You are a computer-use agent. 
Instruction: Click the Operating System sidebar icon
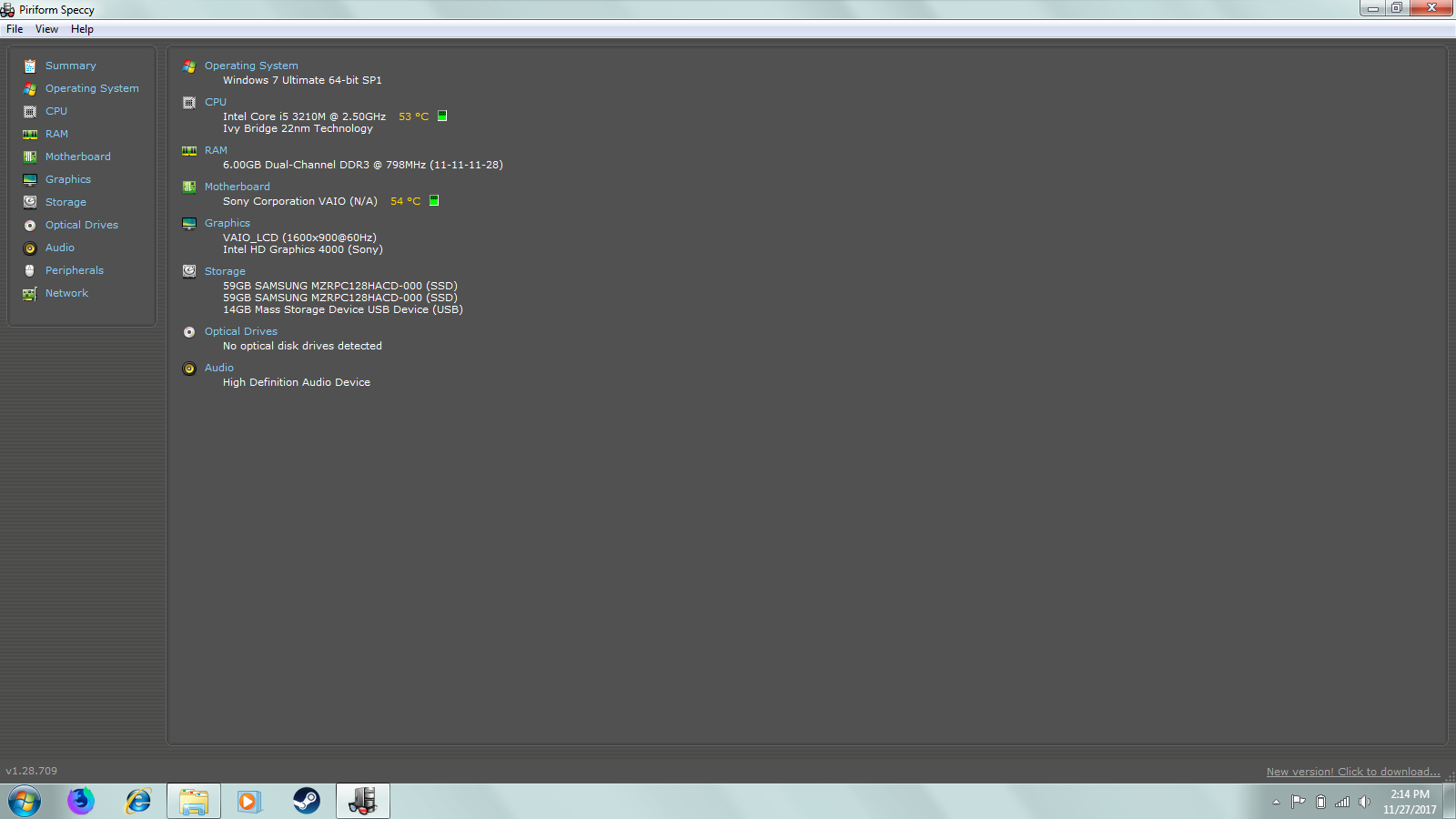click(x=30, y=88)
